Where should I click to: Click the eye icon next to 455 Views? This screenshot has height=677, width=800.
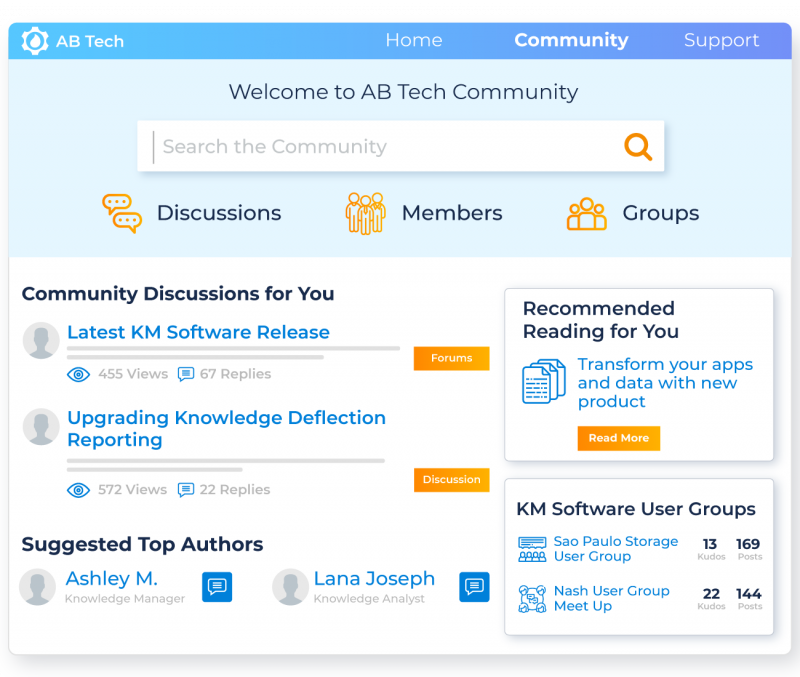coord(79,374)
